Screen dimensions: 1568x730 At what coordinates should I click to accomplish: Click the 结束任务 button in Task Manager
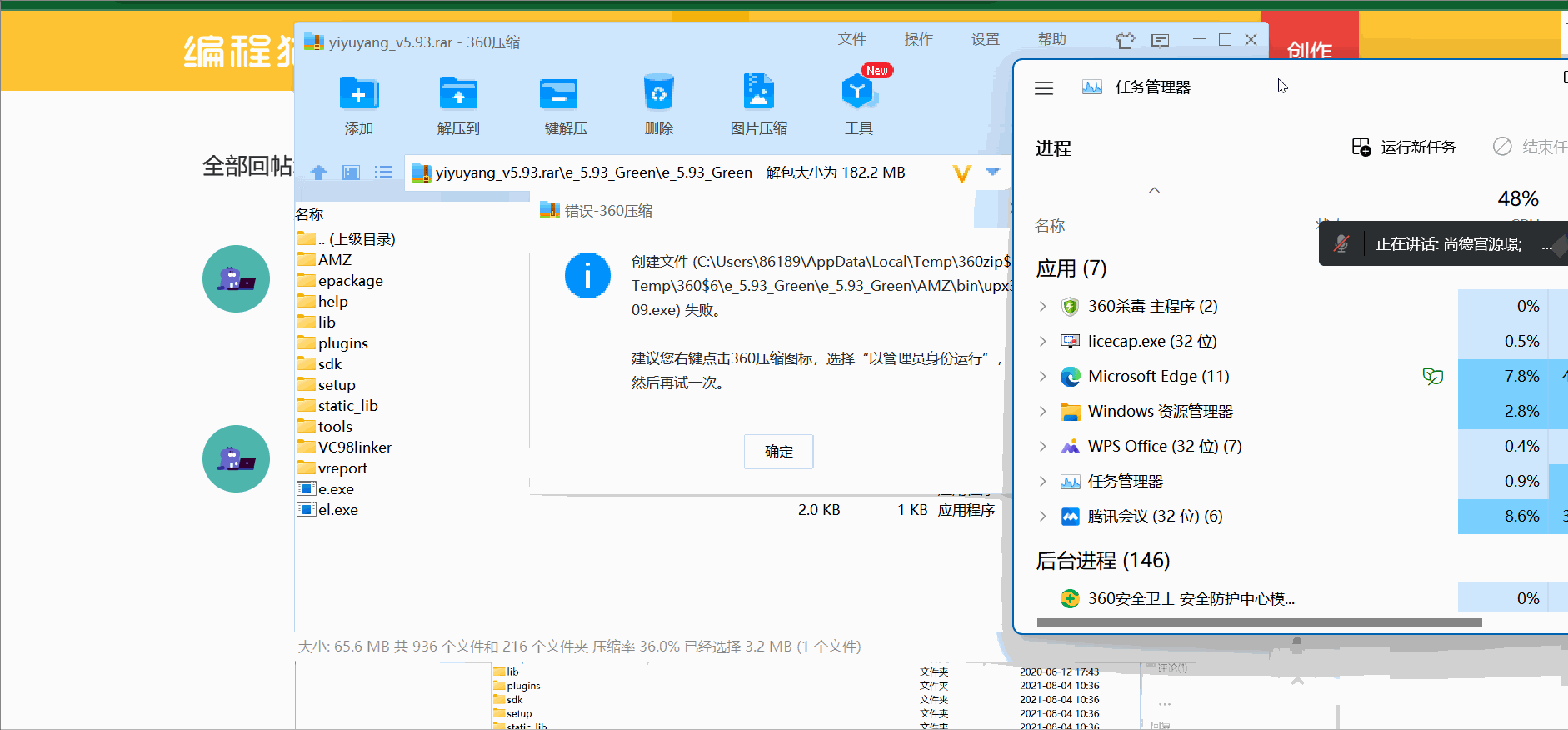(1530, 147)
